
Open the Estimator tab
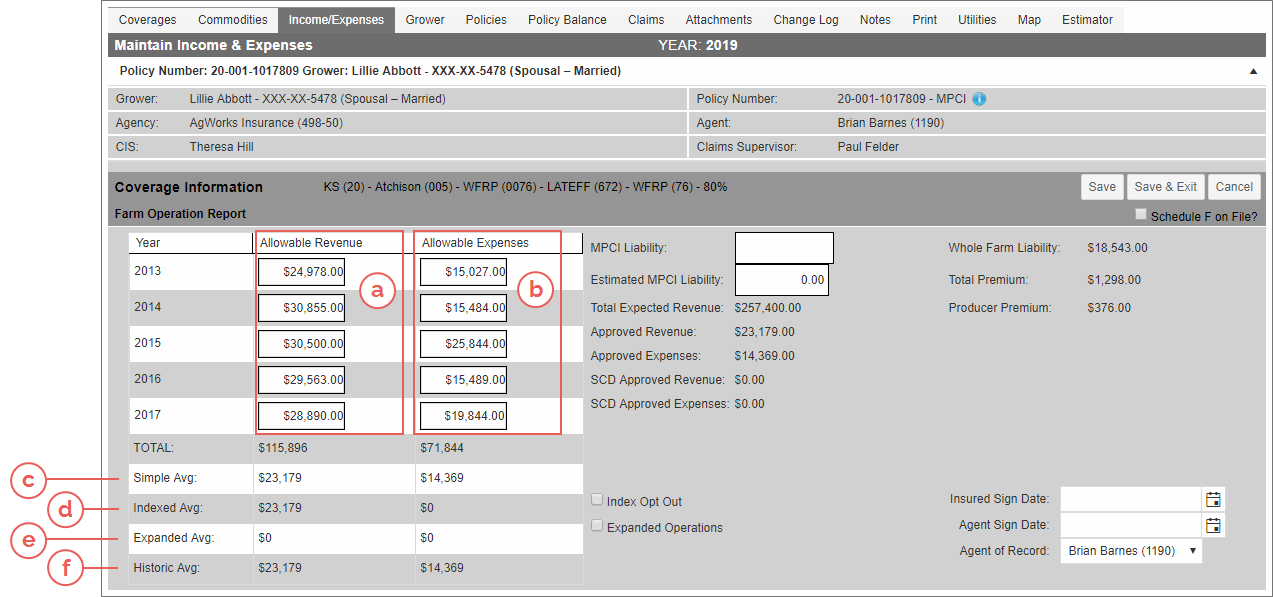pyautogui.click(x=1087, y=20)
